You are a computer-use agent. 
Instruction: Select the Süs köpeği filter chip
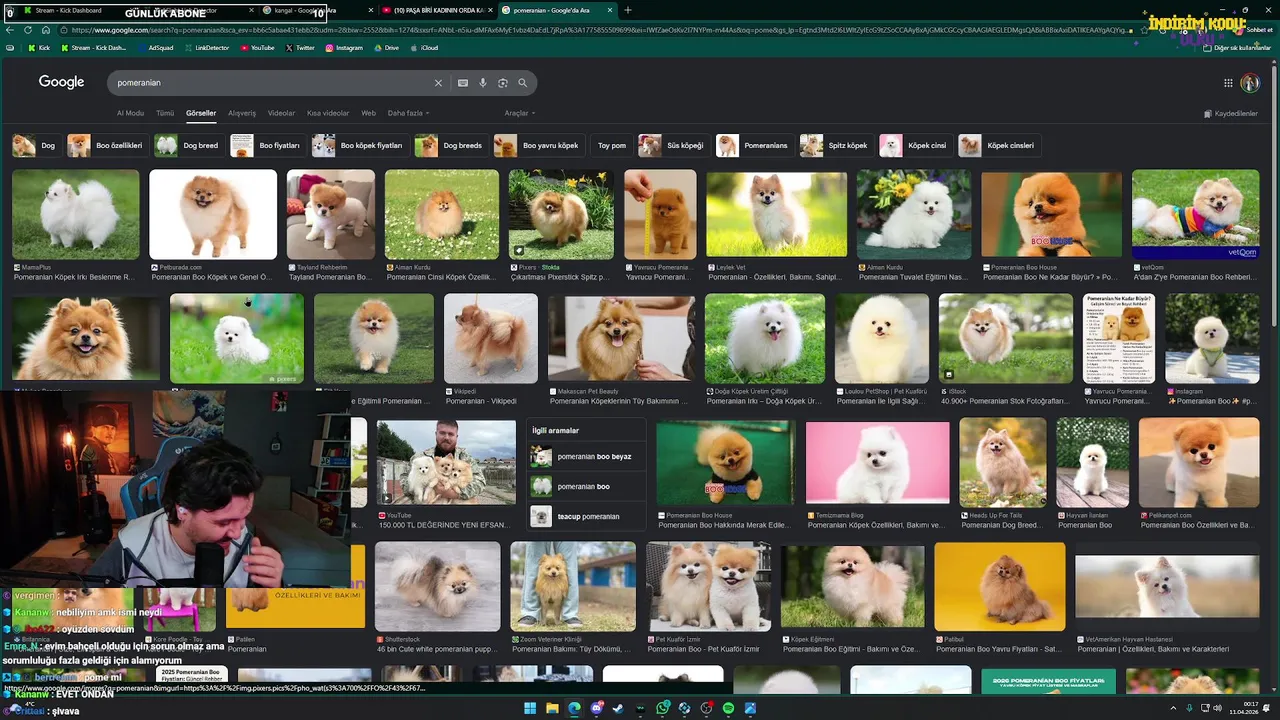tap(673, 146)
